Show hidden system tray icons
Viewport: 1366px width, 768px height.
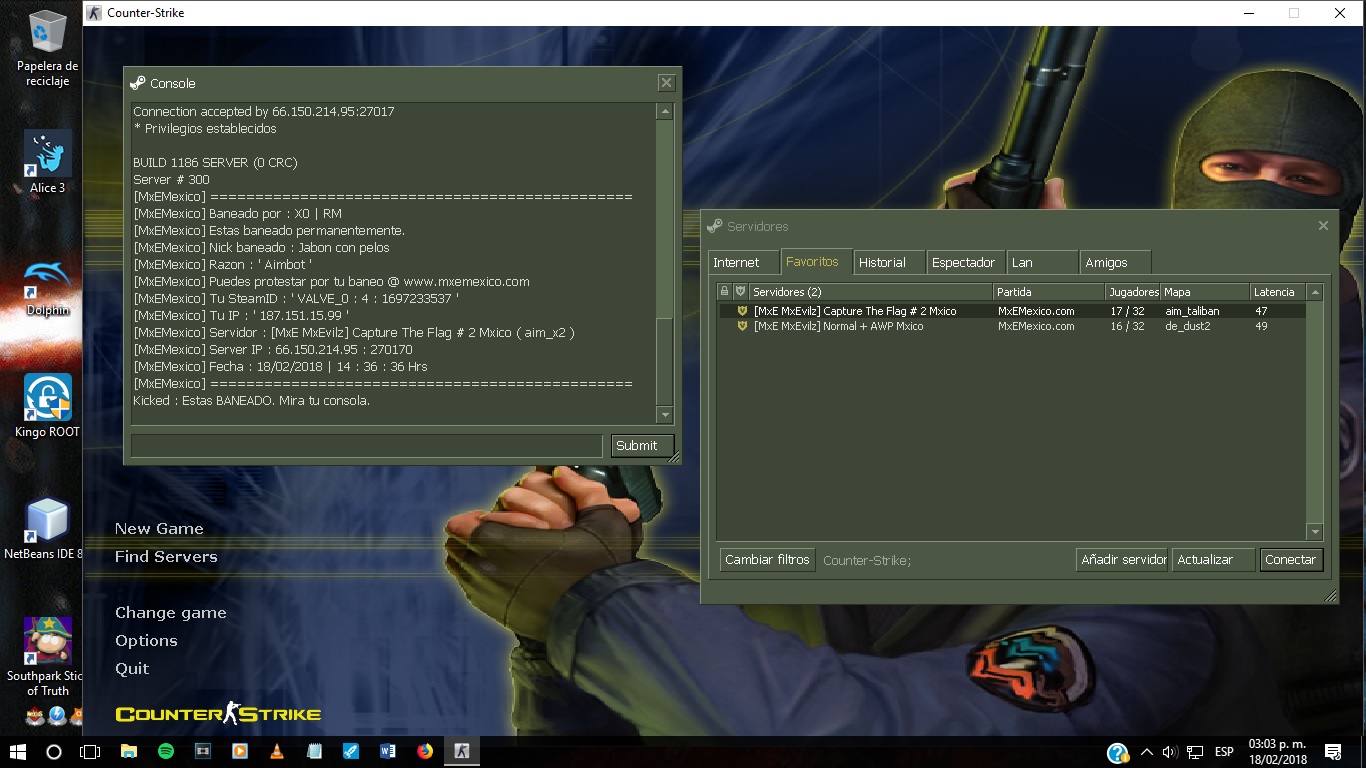1146,752
